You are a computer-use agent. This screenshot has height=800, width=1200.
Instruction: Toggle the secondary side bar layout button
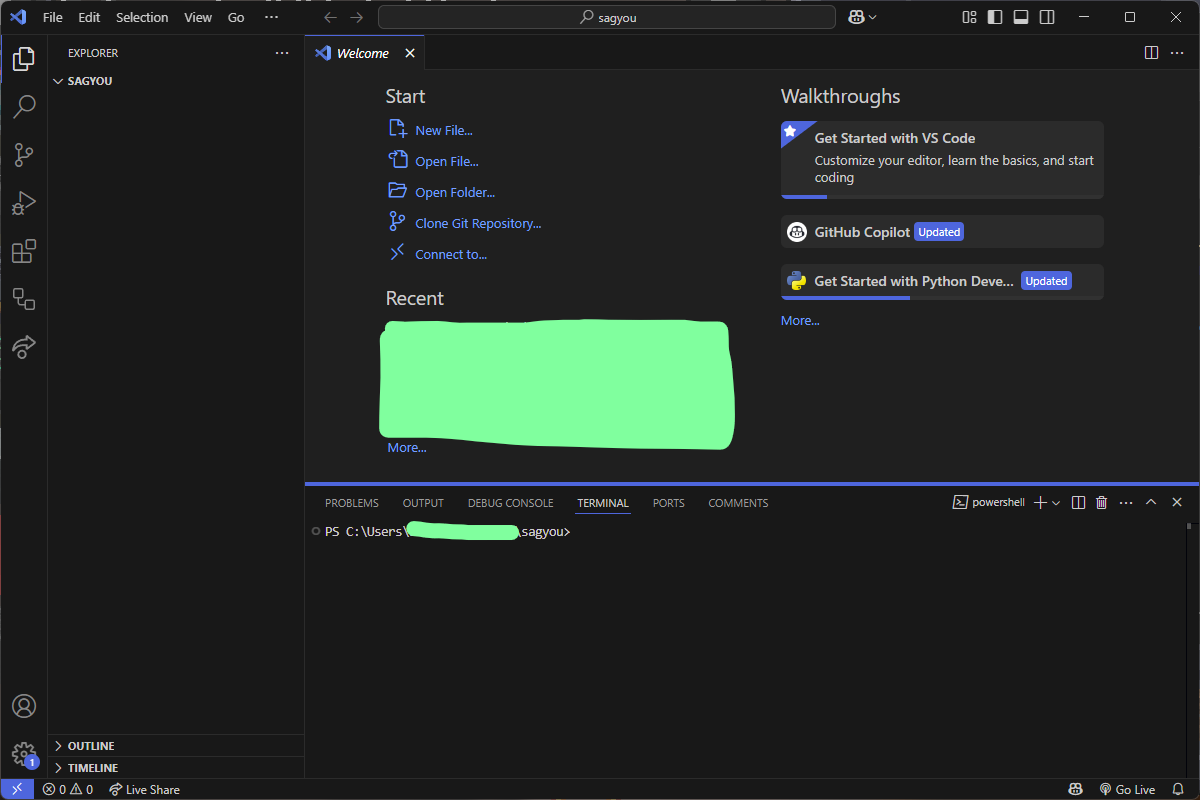(x=1047, y=17)
